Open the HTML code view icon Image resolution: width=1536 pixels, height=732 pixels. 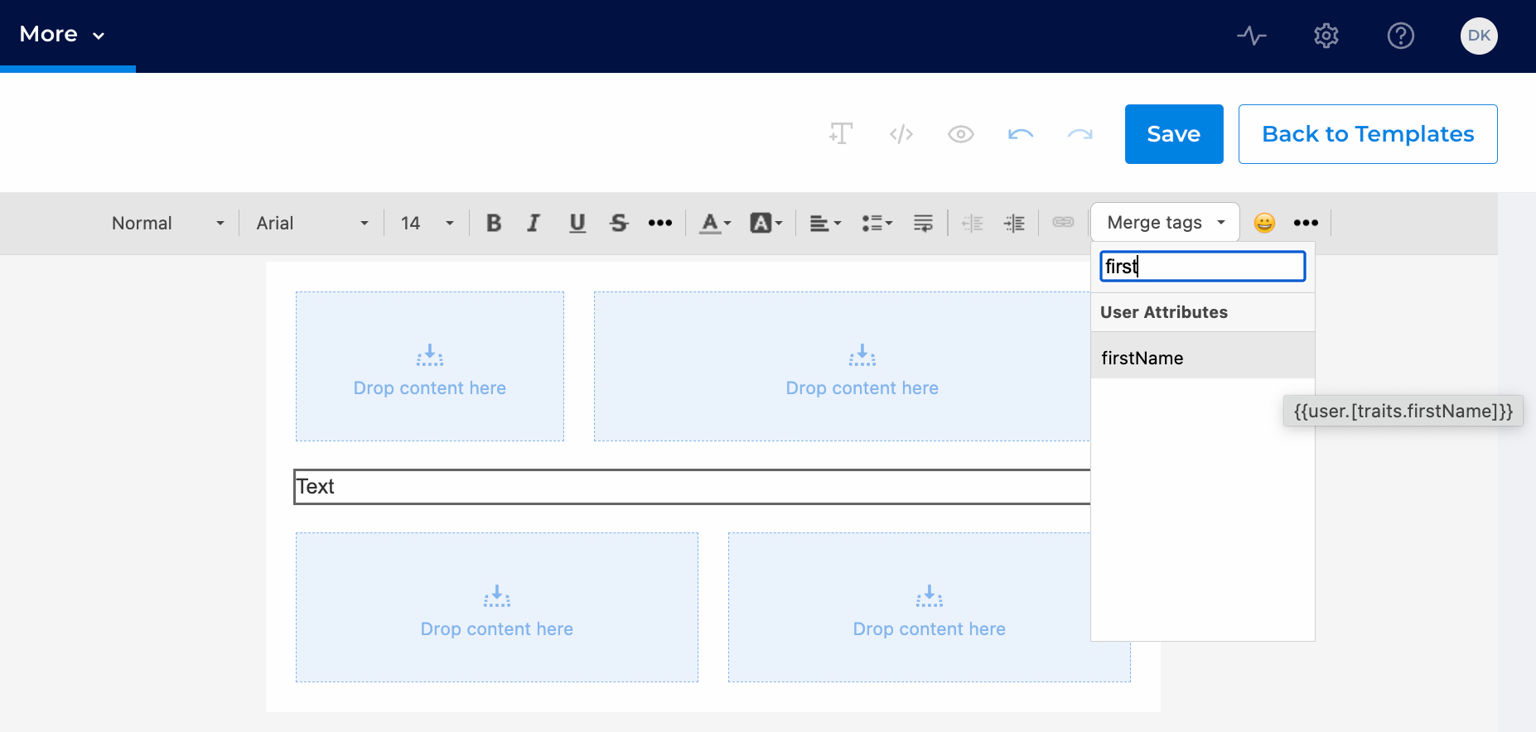pyautogui.click(x=901, y=134)
